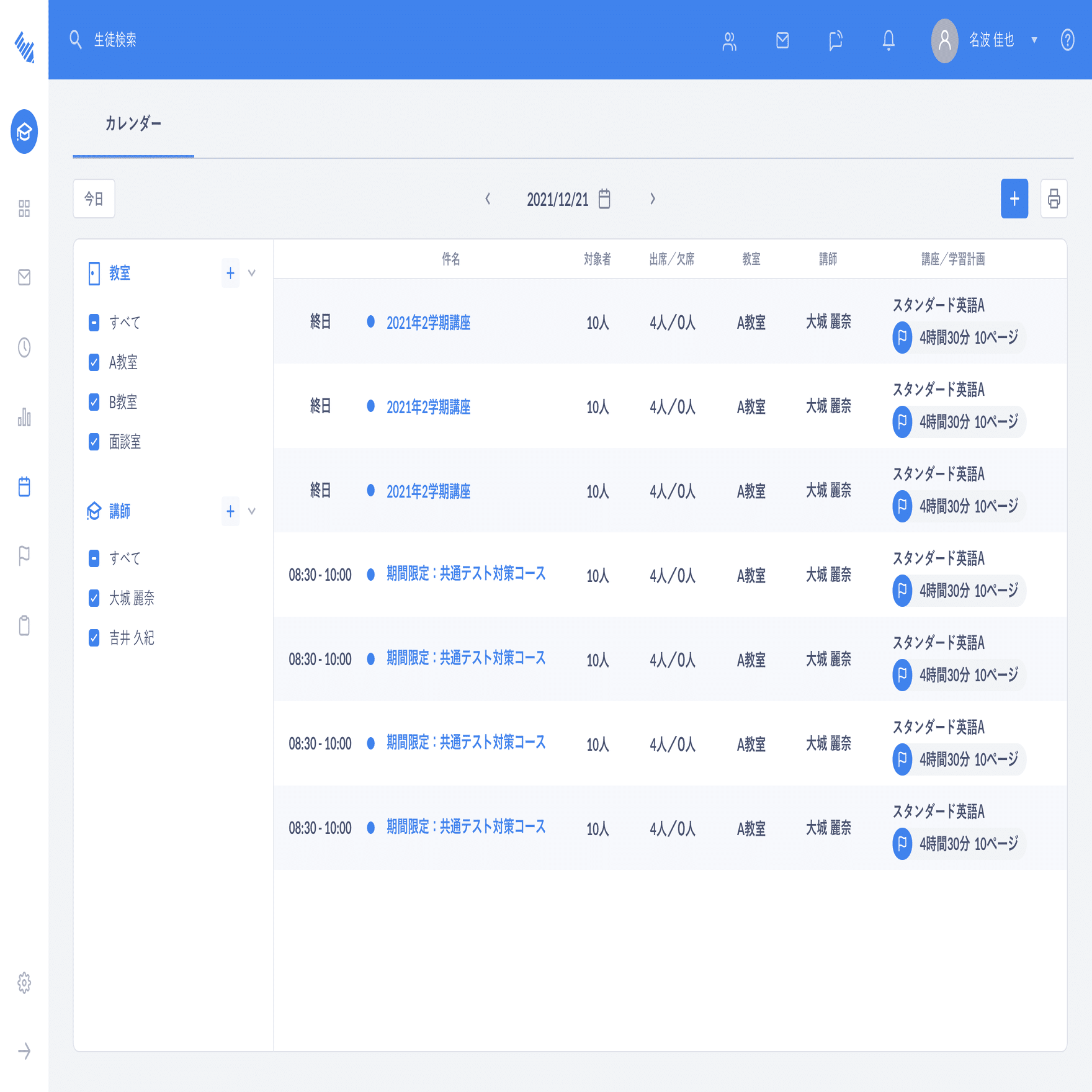The image size is (1092, 1092).
Task: Open the notifications bell icon
Action: point(888,40)
